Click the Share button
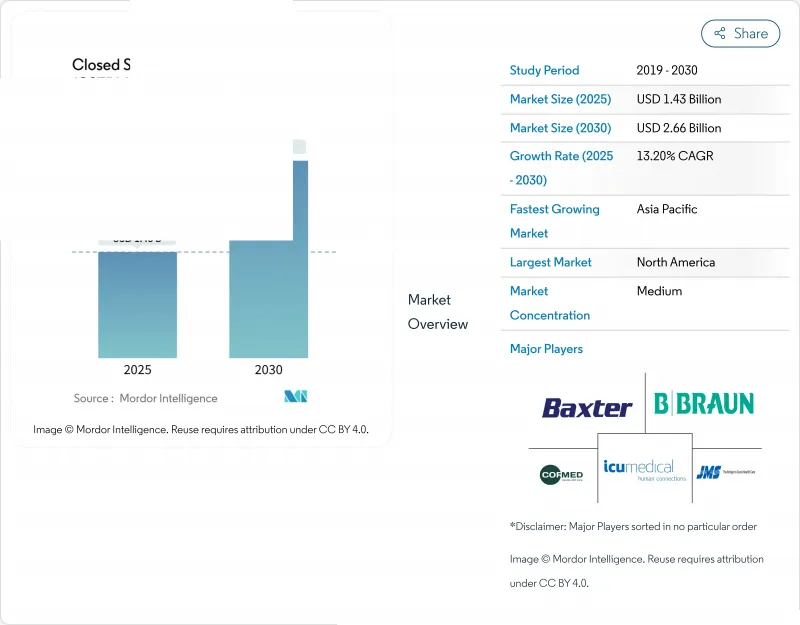Screen dimensions: 800x625 tap(740, 33)
